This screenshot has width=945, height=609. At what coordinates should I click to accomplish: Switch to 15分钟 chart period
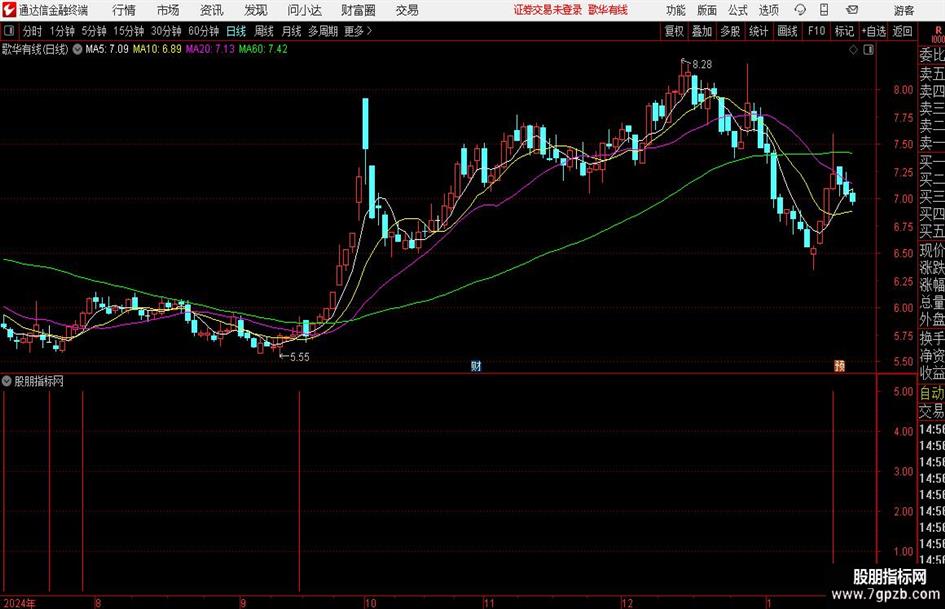(x=129, y=31)
